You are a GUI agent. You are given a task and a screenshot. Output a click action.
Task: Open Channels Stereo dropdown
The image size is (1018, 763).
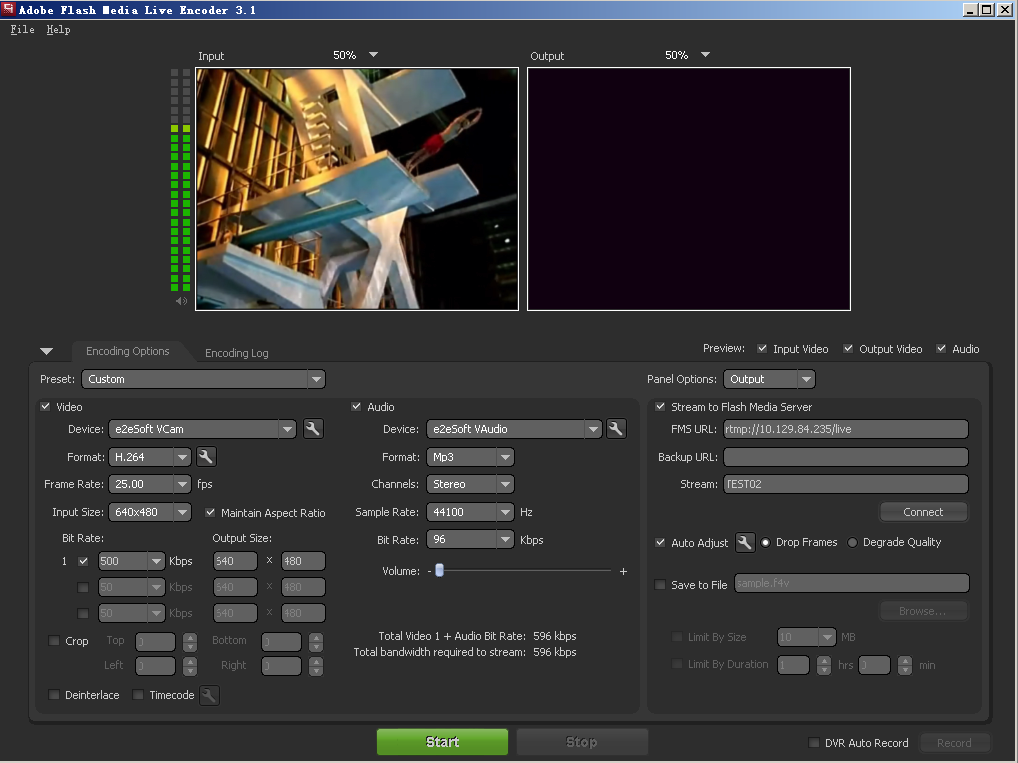click(470, 484)
